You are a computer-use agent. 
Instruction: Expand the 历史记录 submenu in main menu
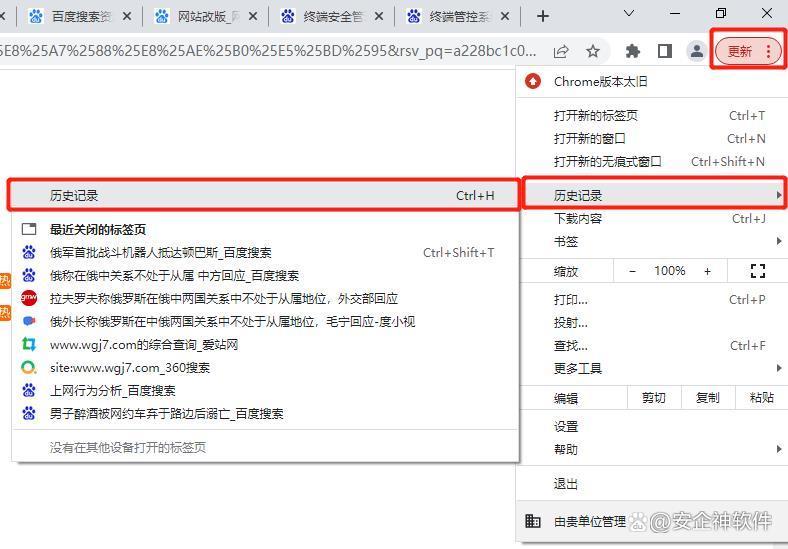pyautogui.click(x=653, y=195)
